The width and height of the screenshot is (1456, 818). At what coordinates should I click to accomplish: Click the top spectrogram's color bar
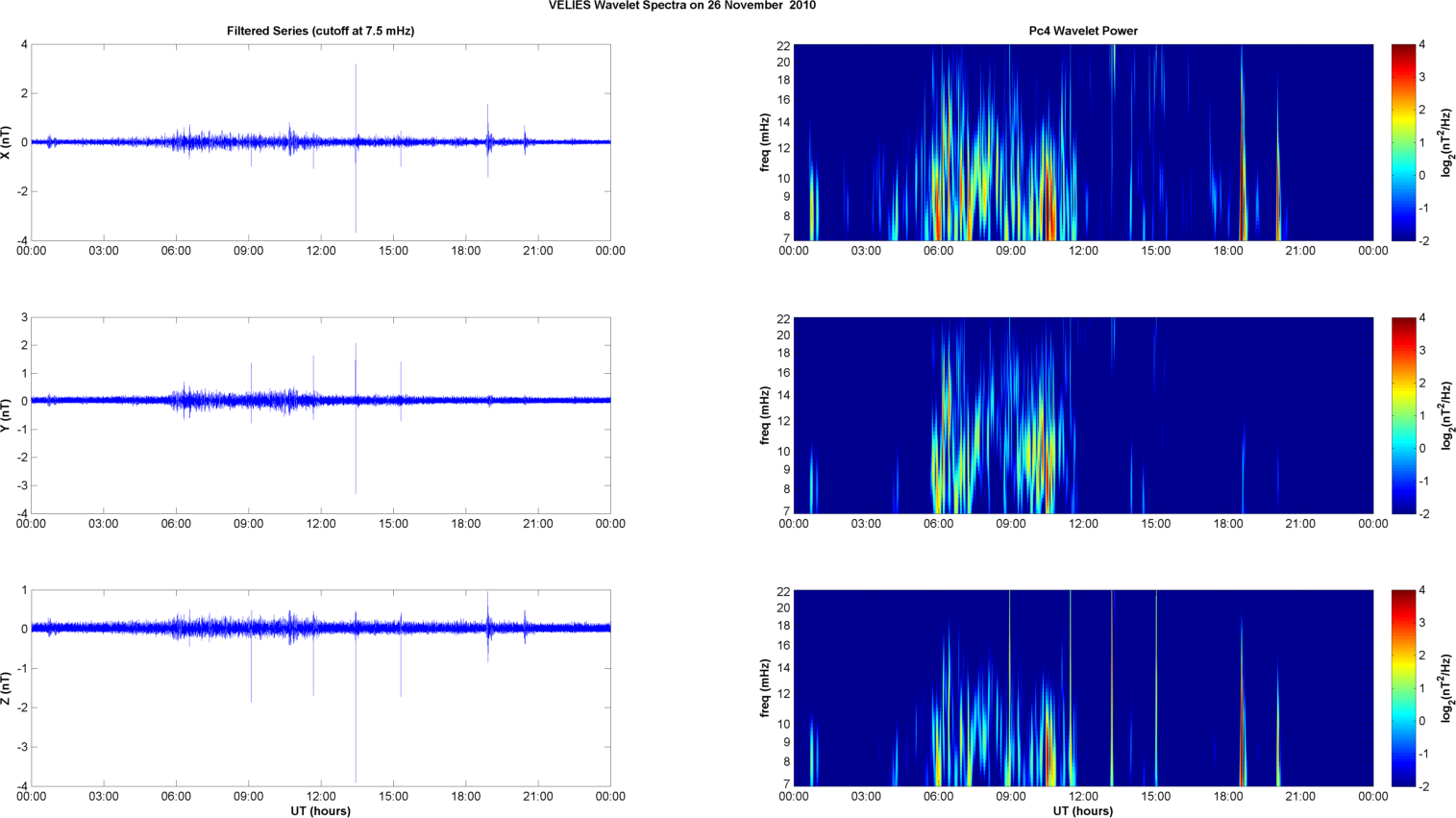[1403, 142]
